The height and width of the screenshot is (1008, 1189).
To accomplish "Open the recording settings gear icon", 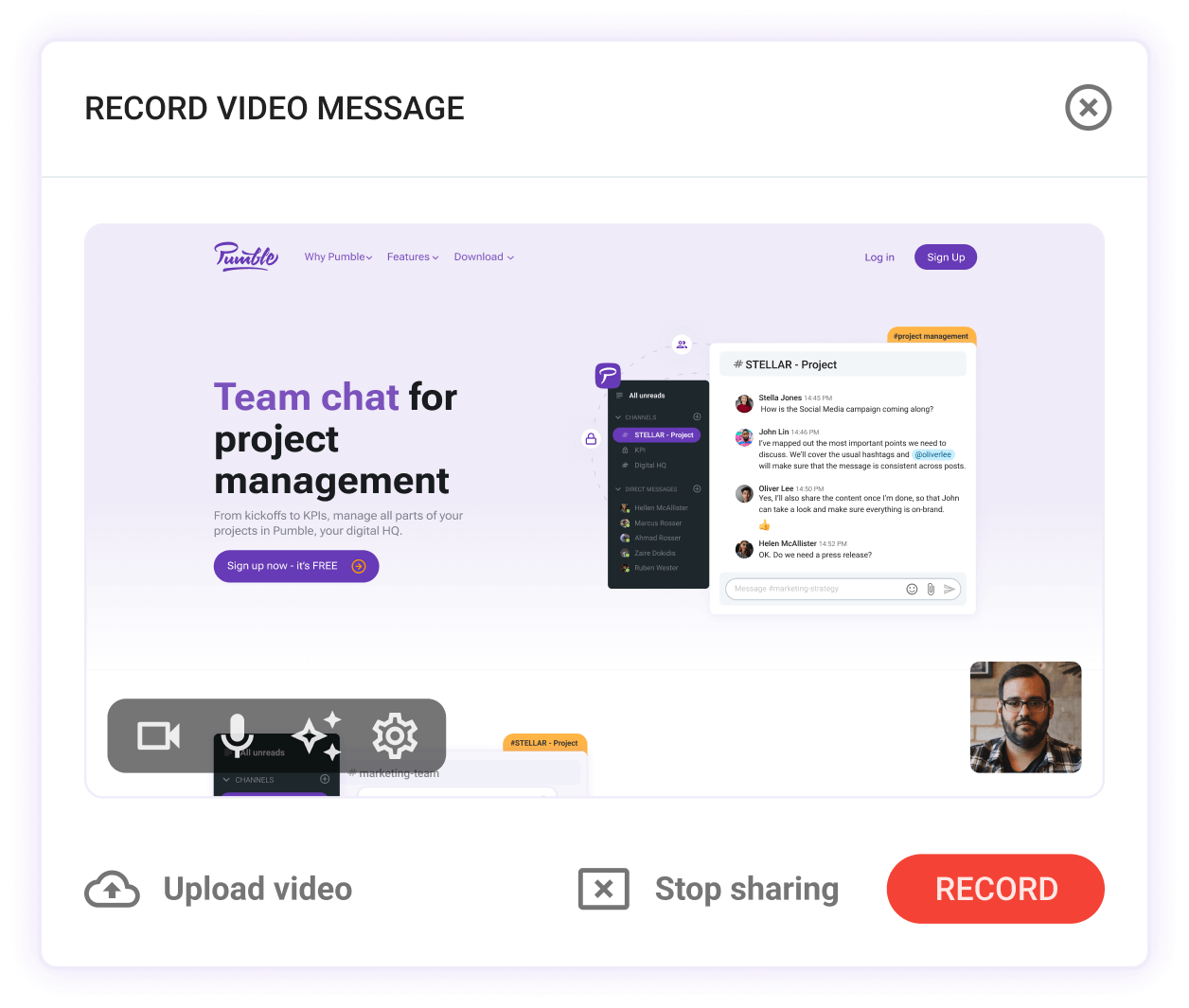I will 396,735.
